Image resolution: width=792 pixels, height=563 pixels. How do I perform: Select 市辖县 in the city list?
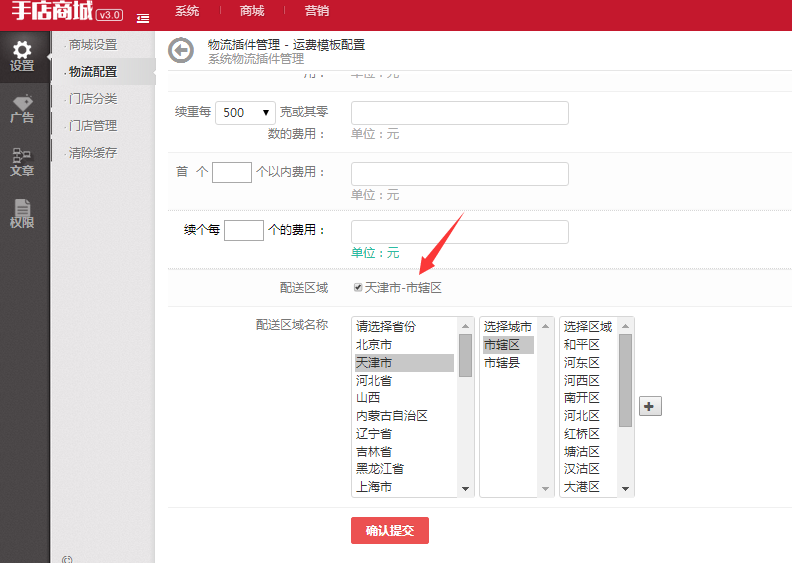click(x=502, y=363)
